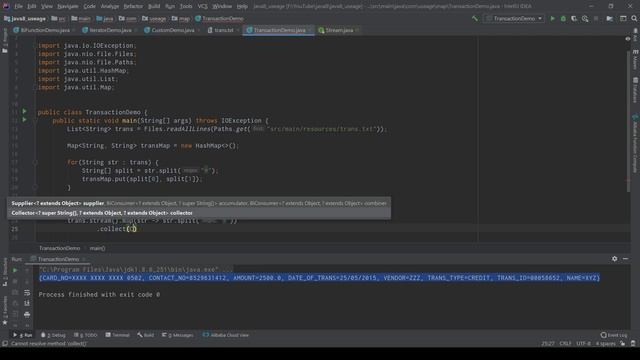Open the Favorites star tool window
640x360 pixels.
pos(5,312)
